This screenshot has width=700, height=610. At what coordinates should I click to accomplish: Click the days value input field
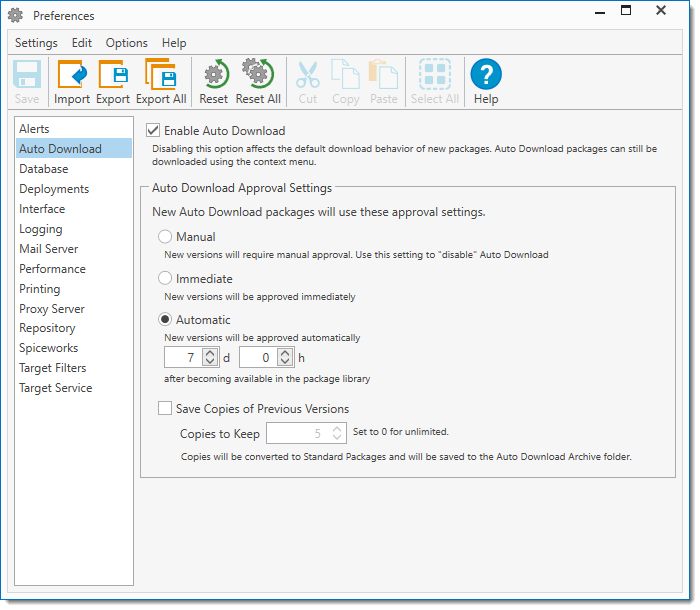(183, 357)
